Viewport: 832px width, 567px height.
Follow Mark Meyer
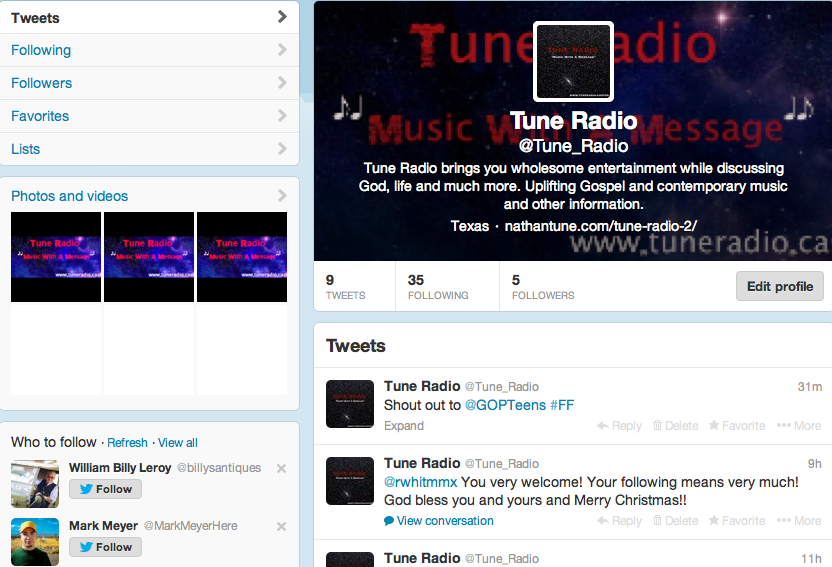coord(106,547)
